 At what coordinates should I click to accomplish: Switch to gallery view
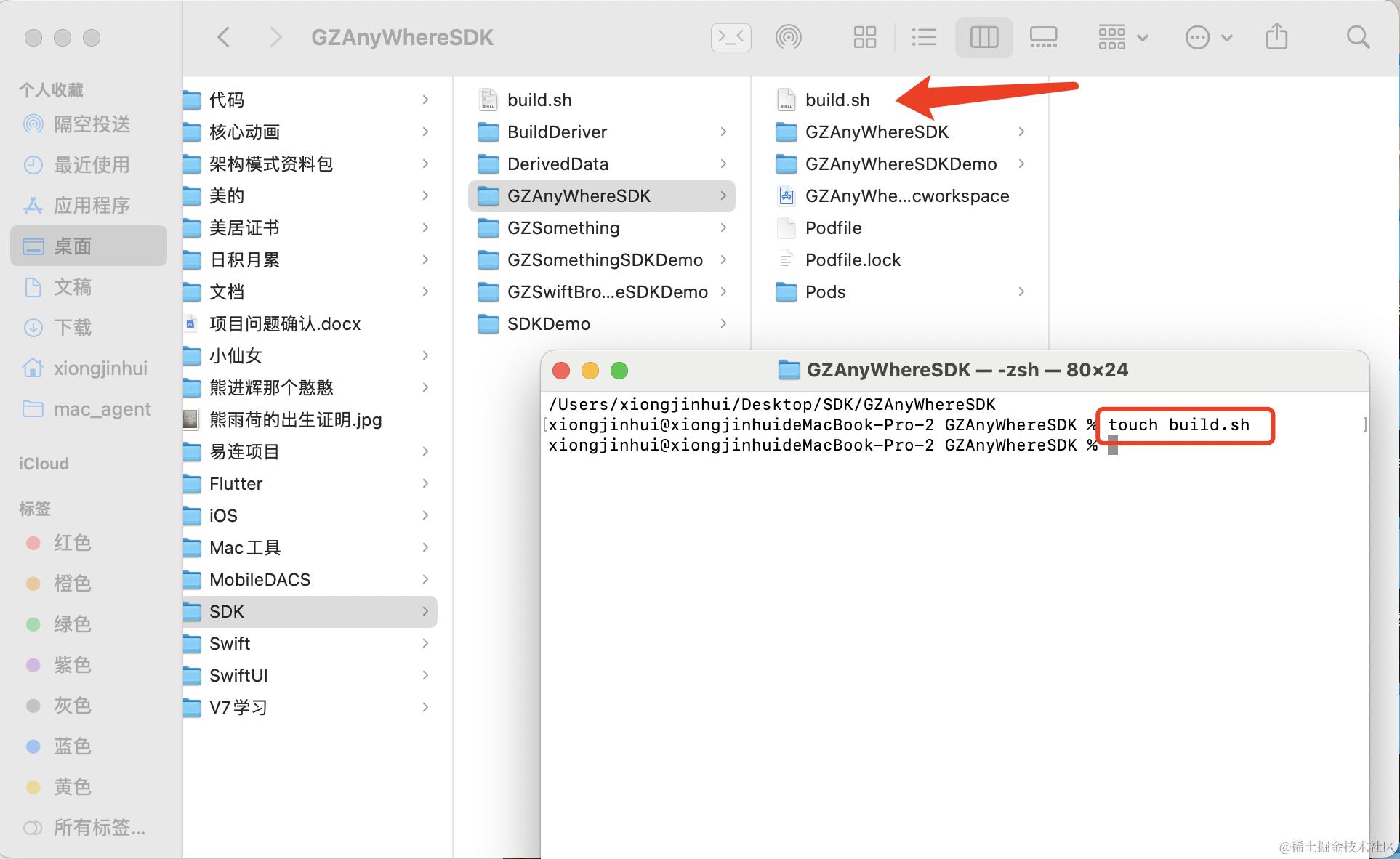click(1043, 37)
